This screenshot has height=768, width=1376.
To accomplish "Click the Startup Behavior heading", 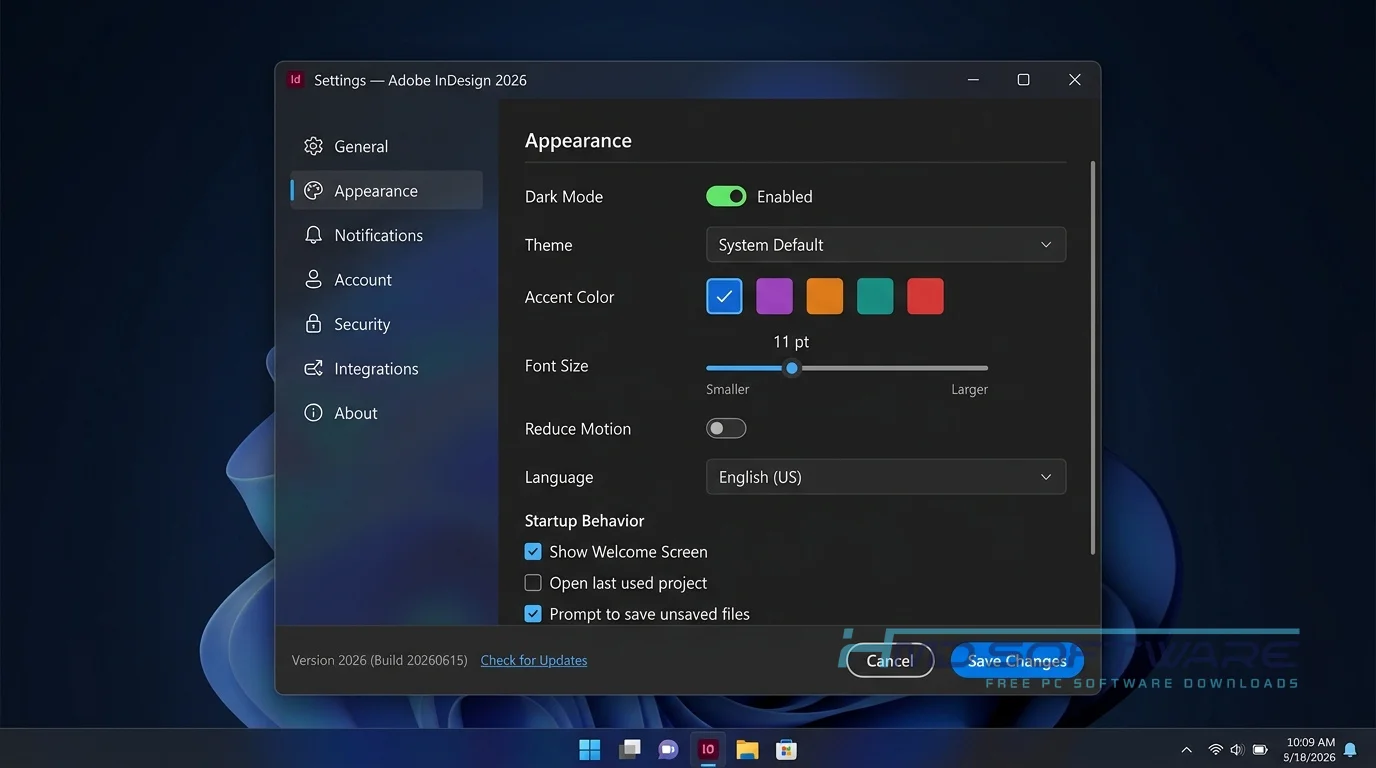I will pyautogui.click(x=584, y=521).
